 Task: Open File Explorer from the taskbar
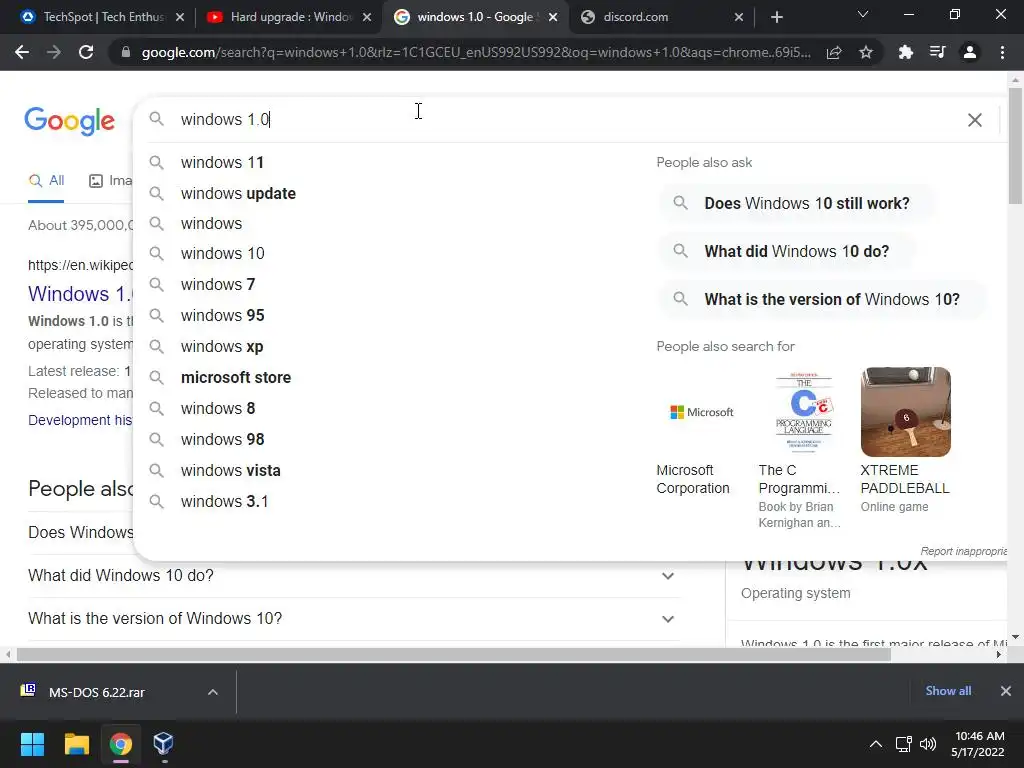click(x=76, y=744)
